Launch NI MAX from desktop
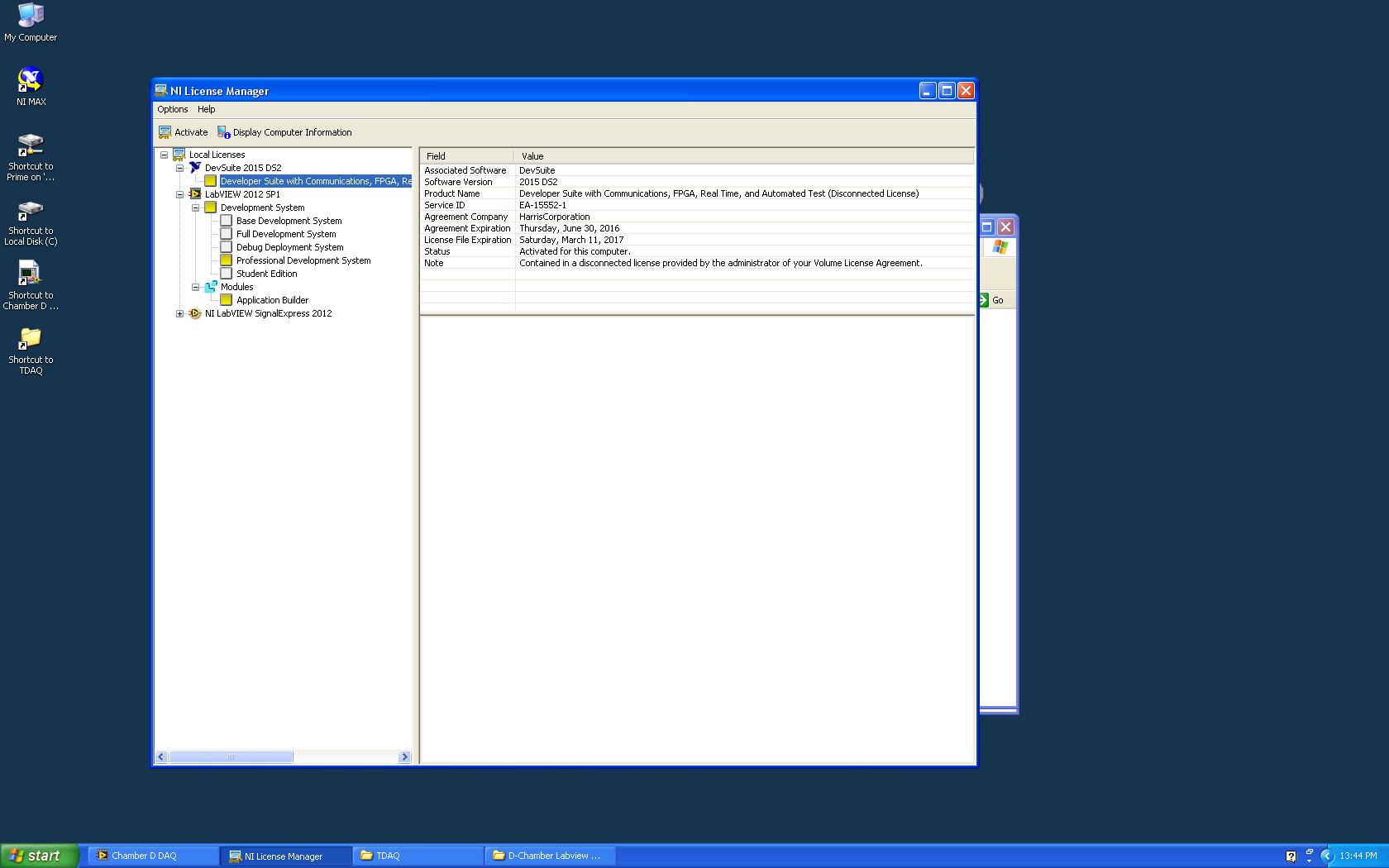Image resolution: width=1389 pixels, height=868 pixels. [x=31, y=87]
